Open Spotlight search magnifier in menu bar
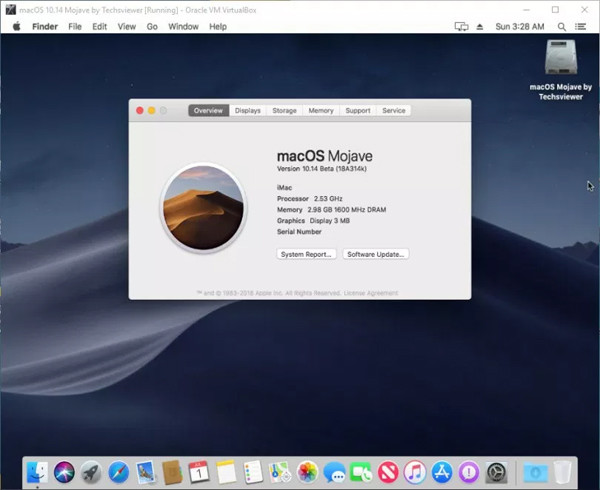Viewport: 600px width, 490px height. point(561,27)
